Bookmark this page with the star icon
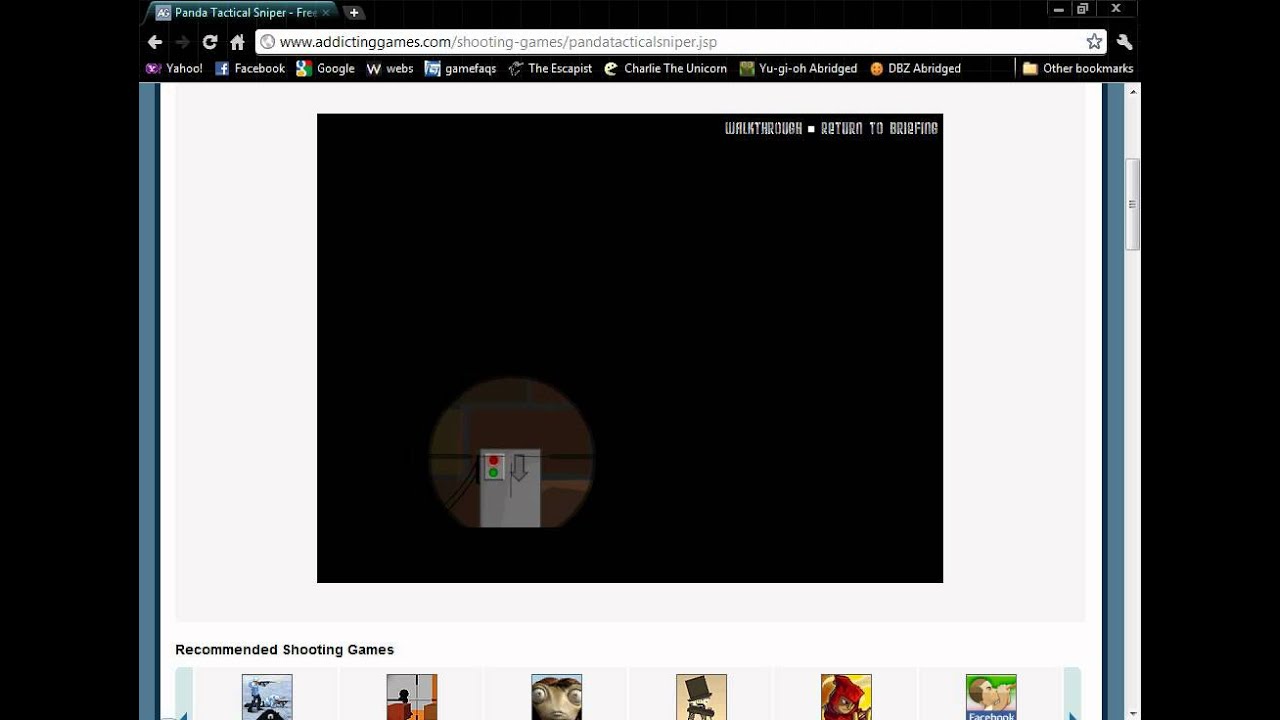The height and width of the screenshot is (720, 1280). pos(1094,42)
